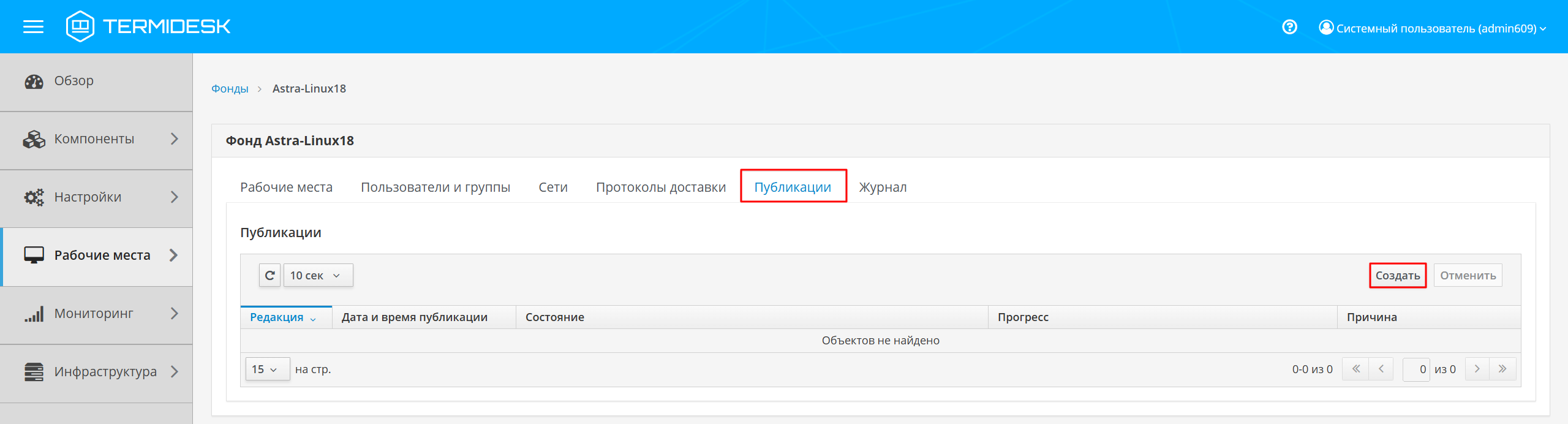Switch to the Журнал tab
Screen dimensions: 1568x424
coord(883,187)
